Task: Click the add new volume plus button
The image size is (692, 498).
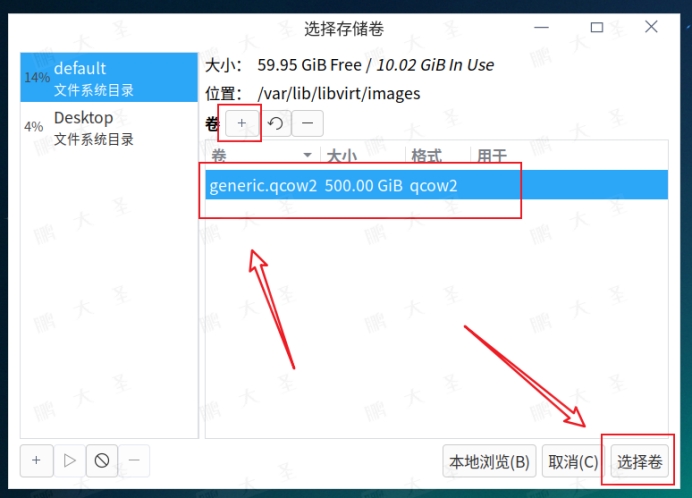Action: pyautogui.click(x=241, y=123)
